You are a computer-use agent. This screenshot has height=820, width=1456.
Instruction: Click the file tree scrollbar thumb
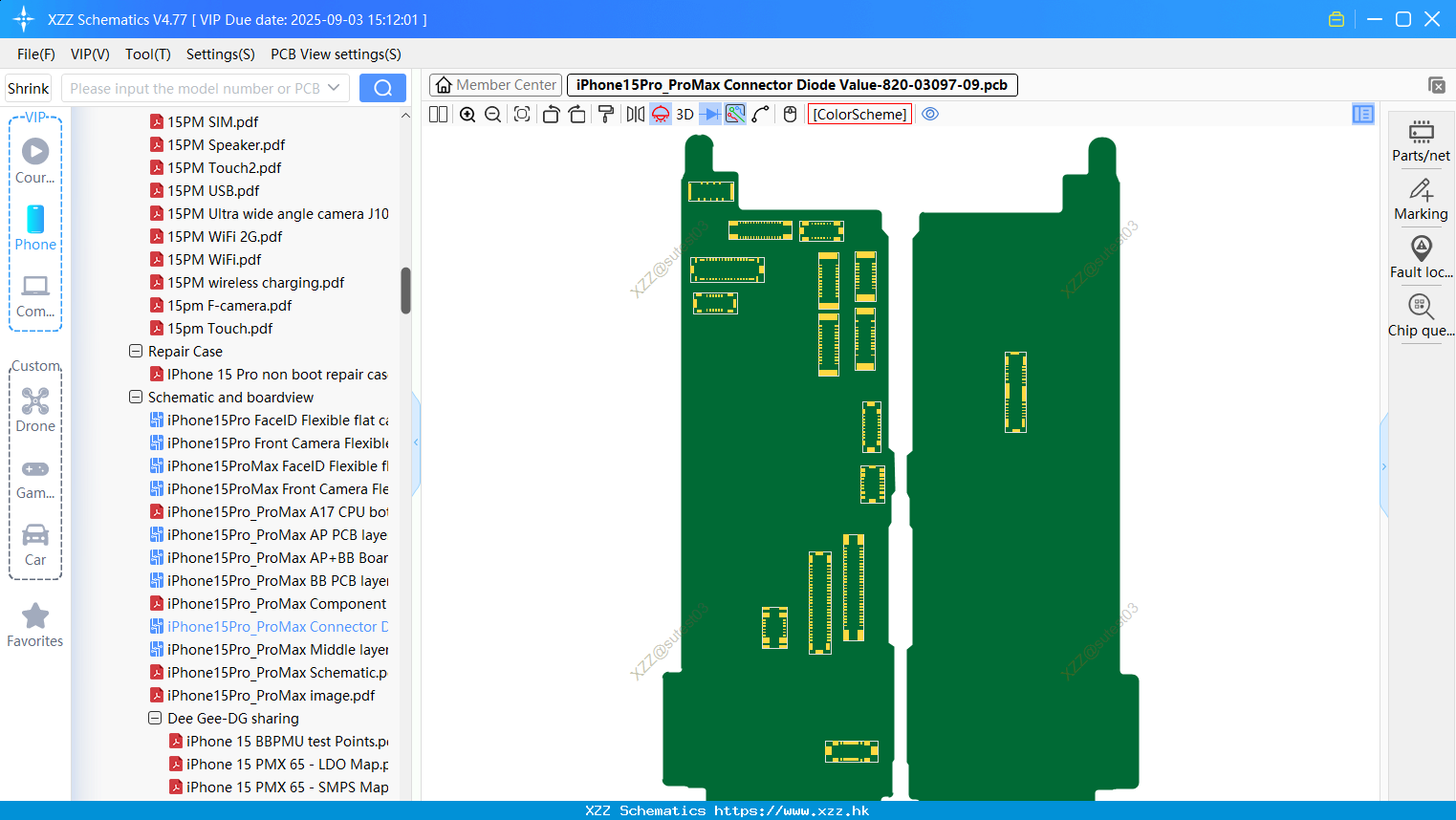click(x=405, y=291)
